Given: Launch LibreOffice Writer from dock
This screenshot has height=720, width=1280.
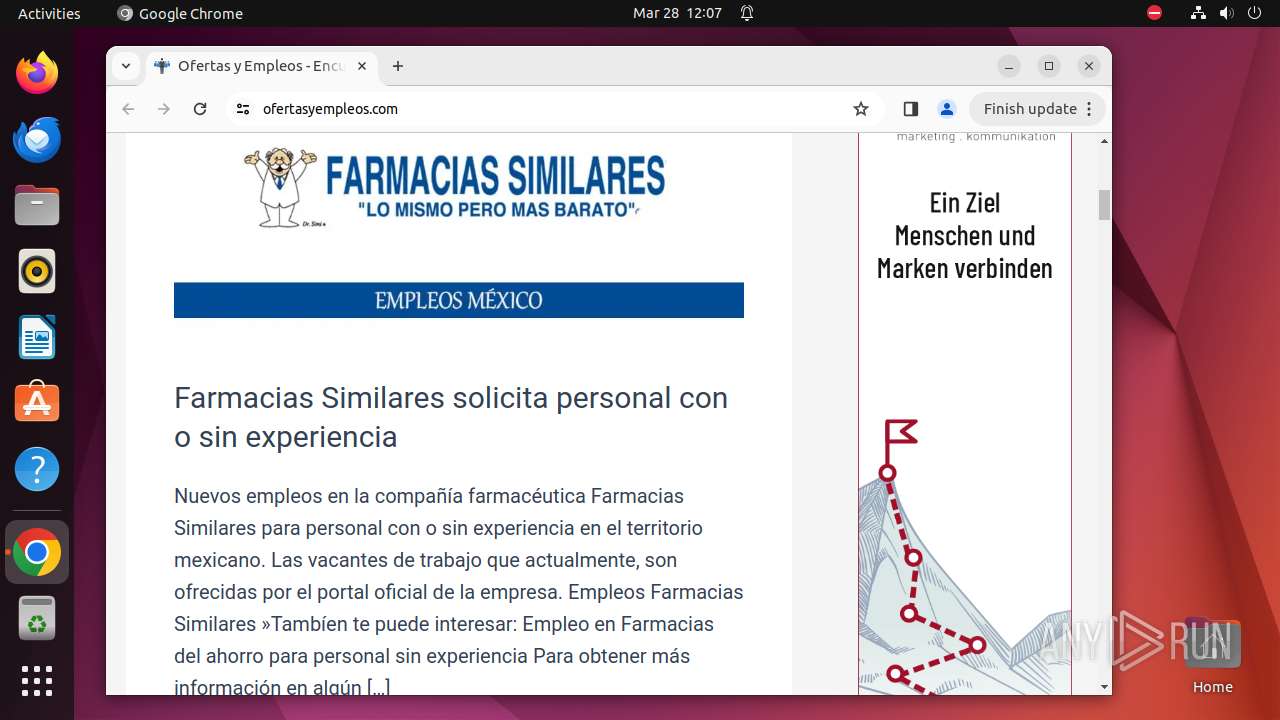Looking at the screenshot, I should pyautogui.click(x=37, y=337).
